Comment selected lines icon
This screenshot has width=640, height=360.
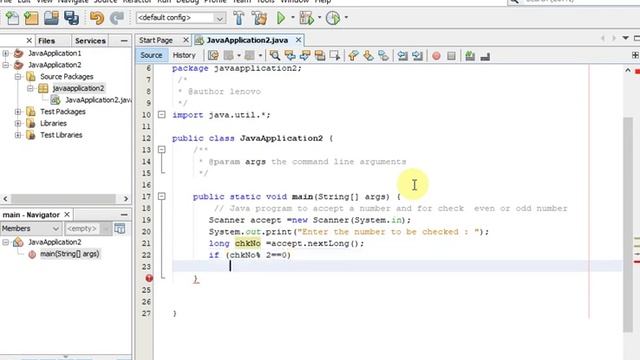470,56
